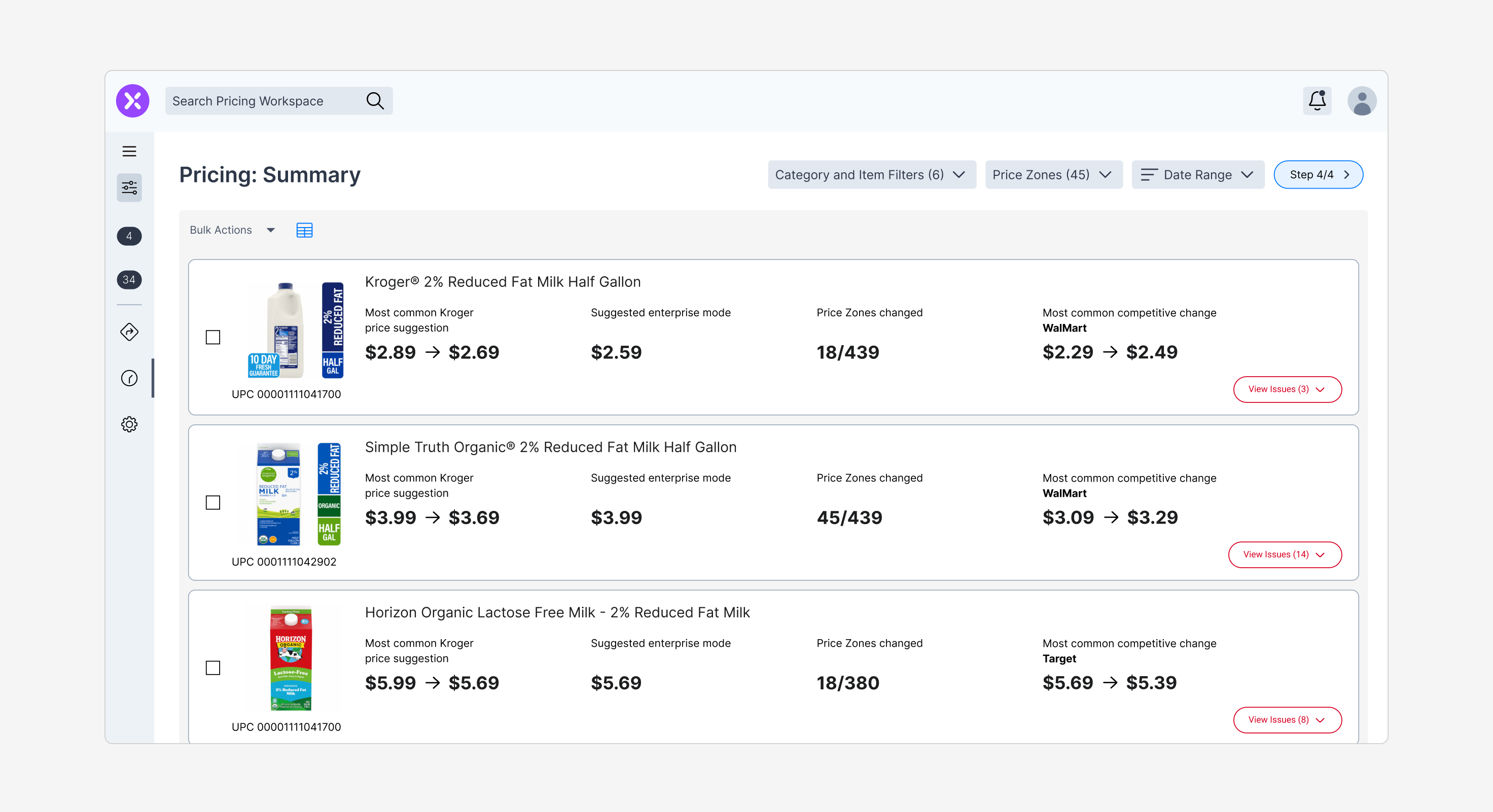Open the notifications bell
Viewport: 1493px width, 812px height.
[1317, 101]
